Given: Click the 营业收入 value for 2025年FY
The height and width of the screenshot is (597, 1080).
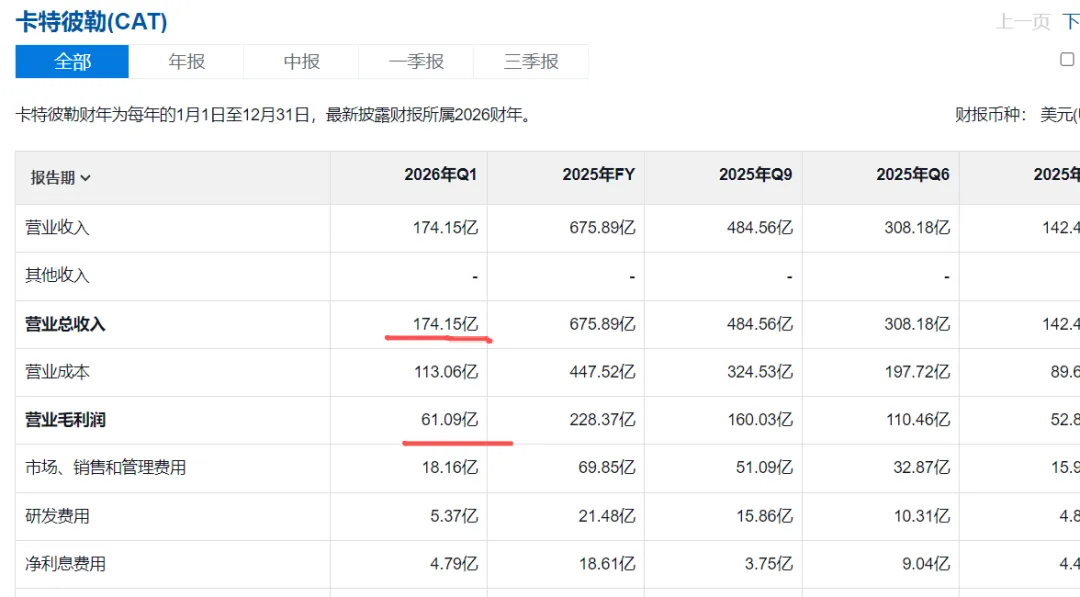Looking at the screenshot, I should click(602, 228).
